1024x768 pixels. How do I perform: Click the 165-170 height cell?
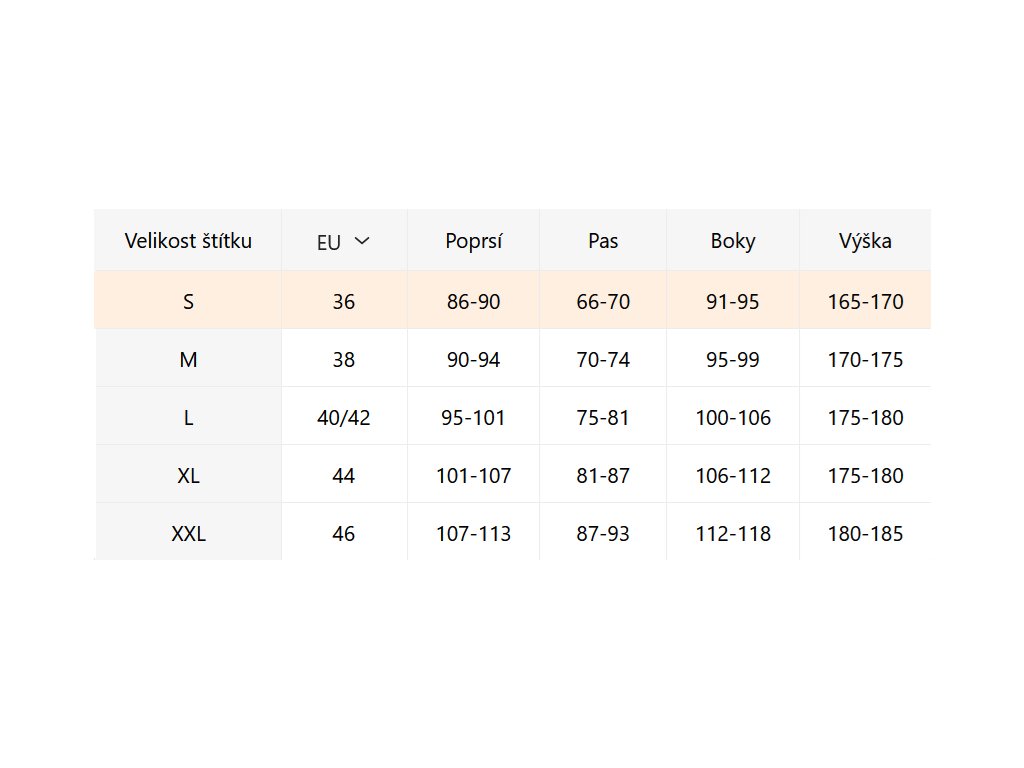coord(865,301)
